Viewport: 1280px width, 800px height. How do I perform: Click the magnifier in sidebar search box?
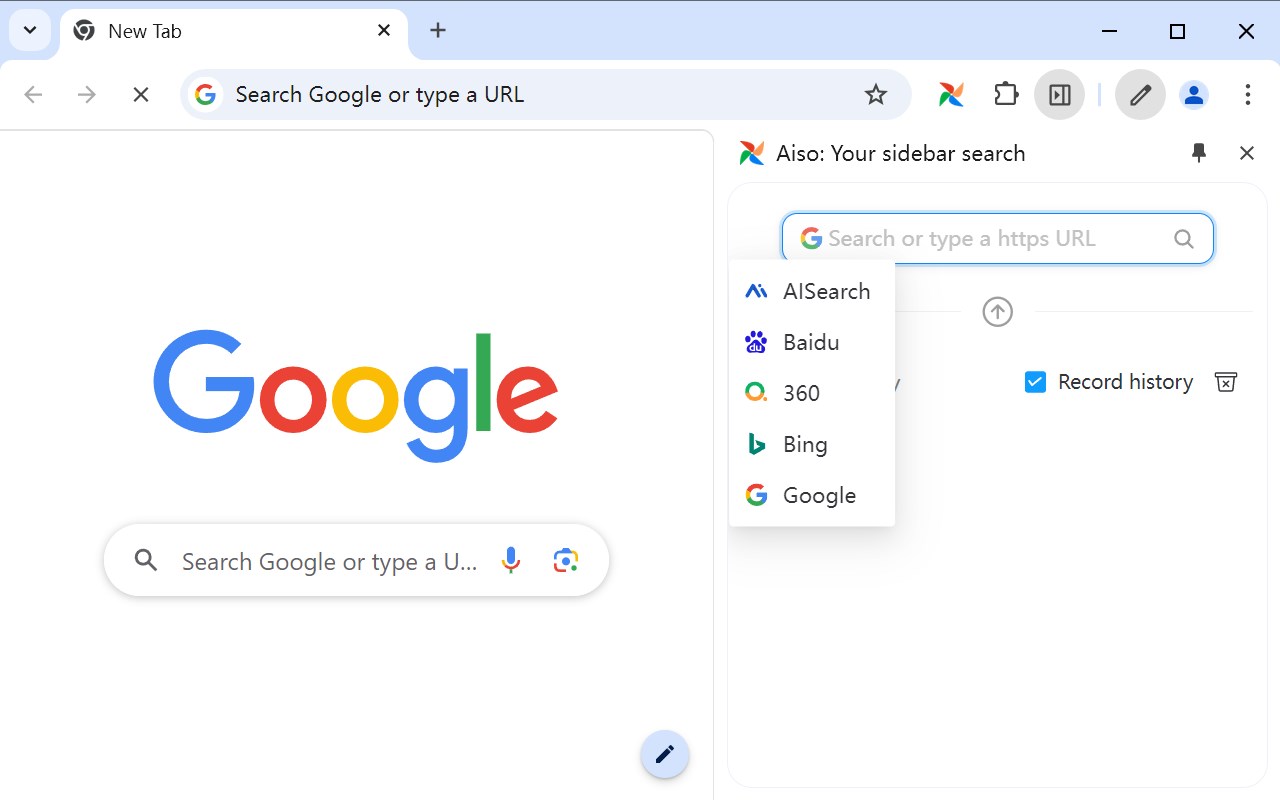click(1183, 239)
